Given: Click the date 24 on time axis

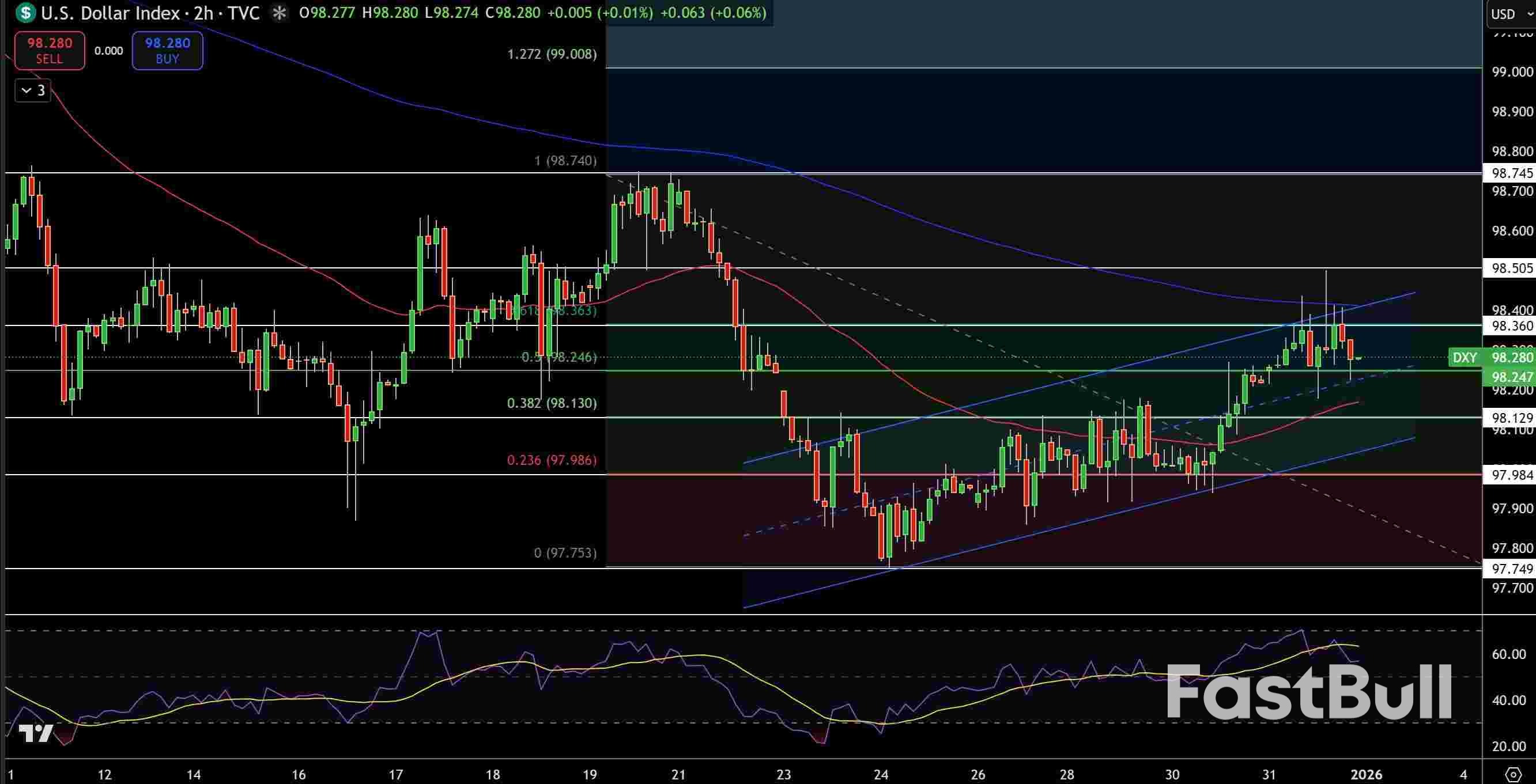Looking at the screenshot, I should [881, 774].
